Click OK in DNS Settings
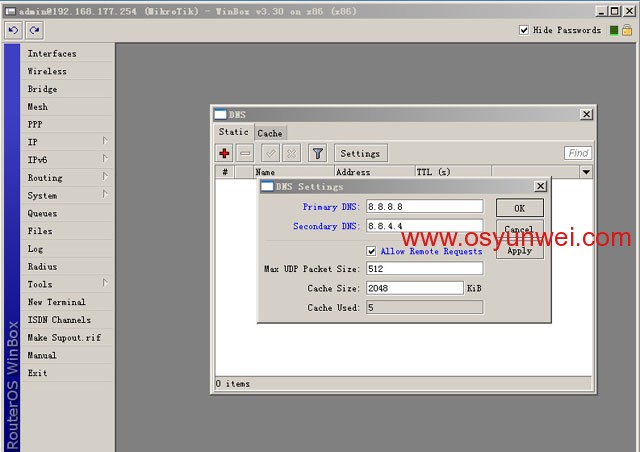640x452 pixels. (x=520, y=208)
